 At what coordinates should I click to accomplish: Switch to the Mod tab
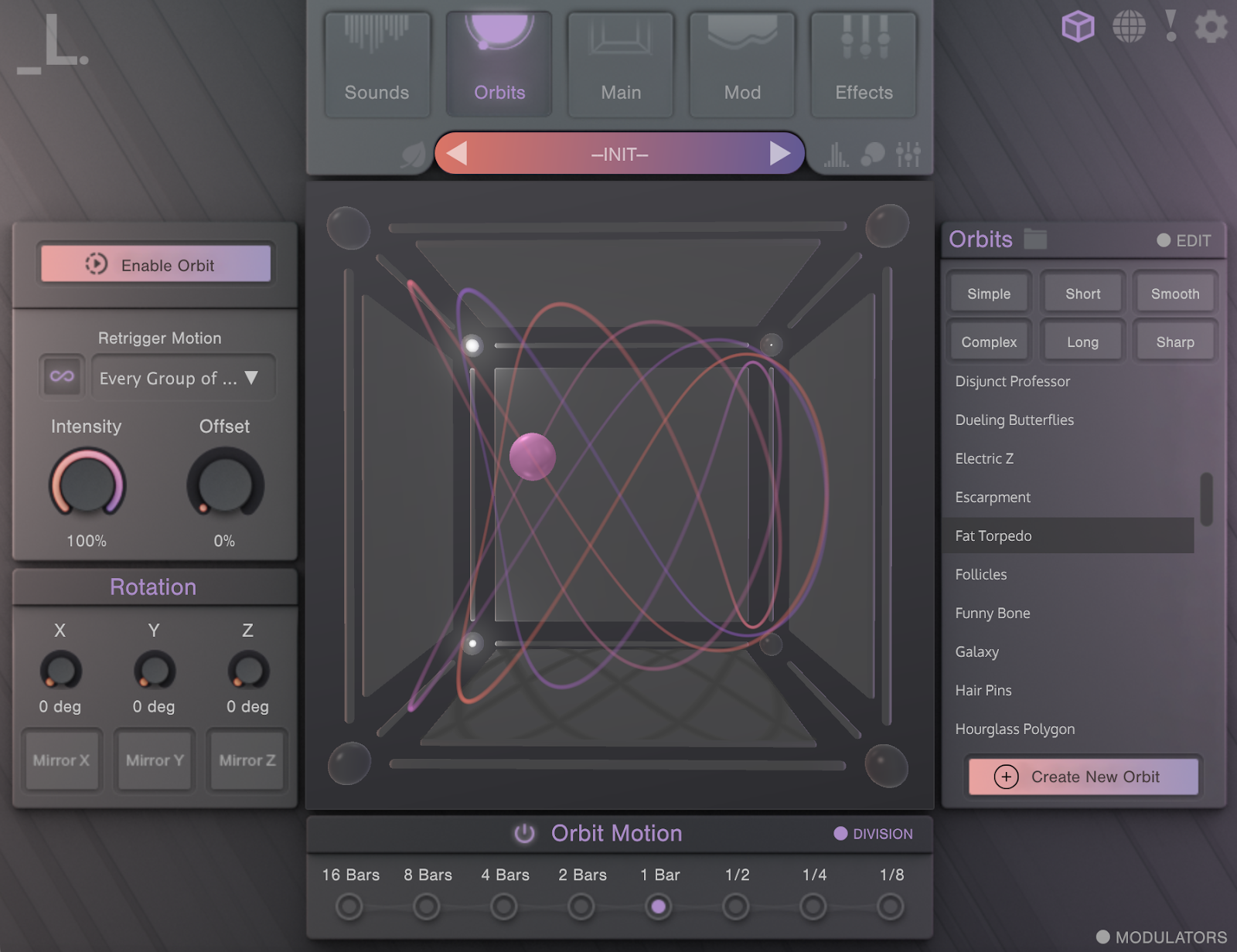pos(742,65)
